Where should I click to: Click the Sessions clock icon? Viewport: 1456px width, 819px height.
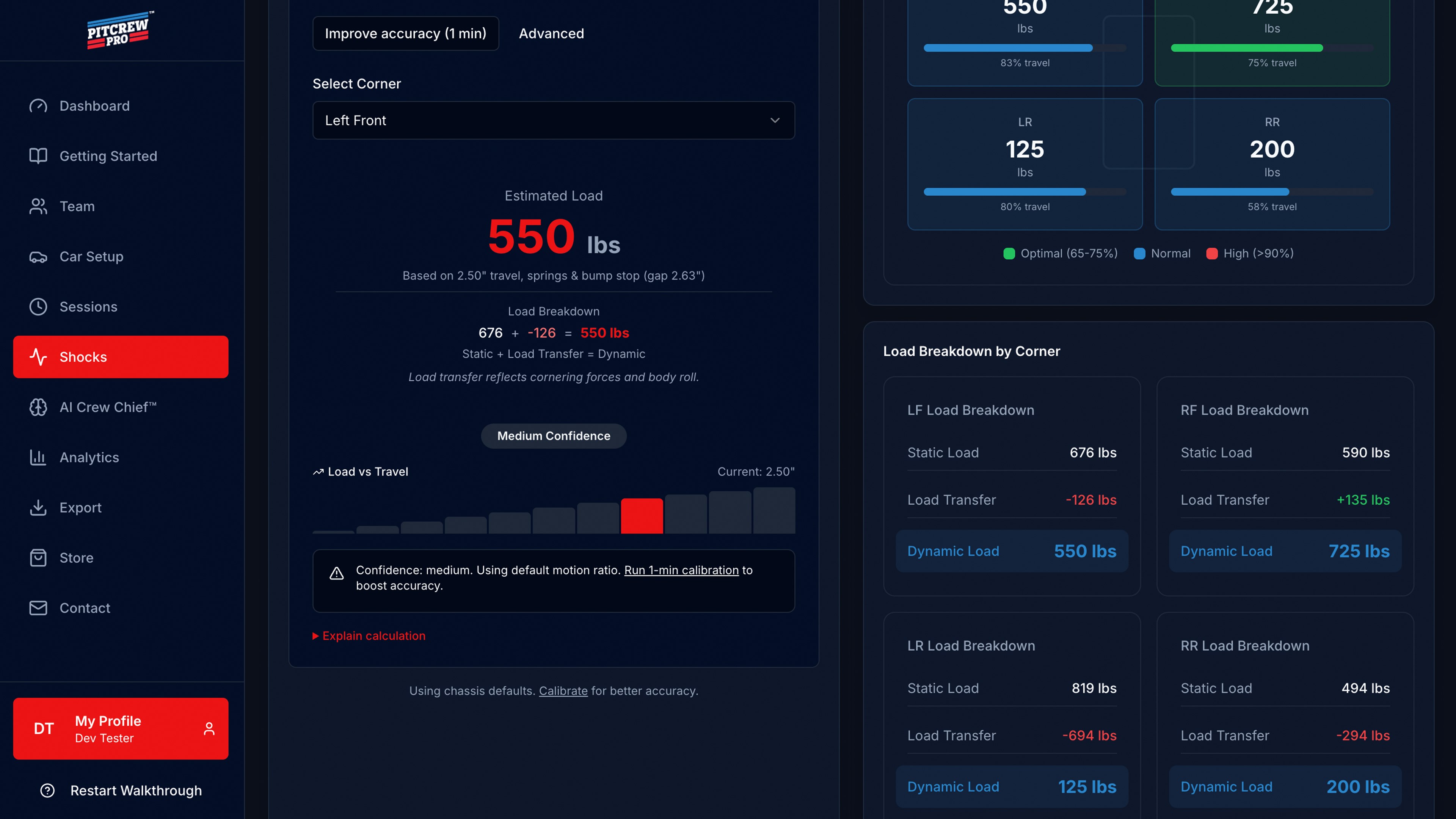pos(38,307)
